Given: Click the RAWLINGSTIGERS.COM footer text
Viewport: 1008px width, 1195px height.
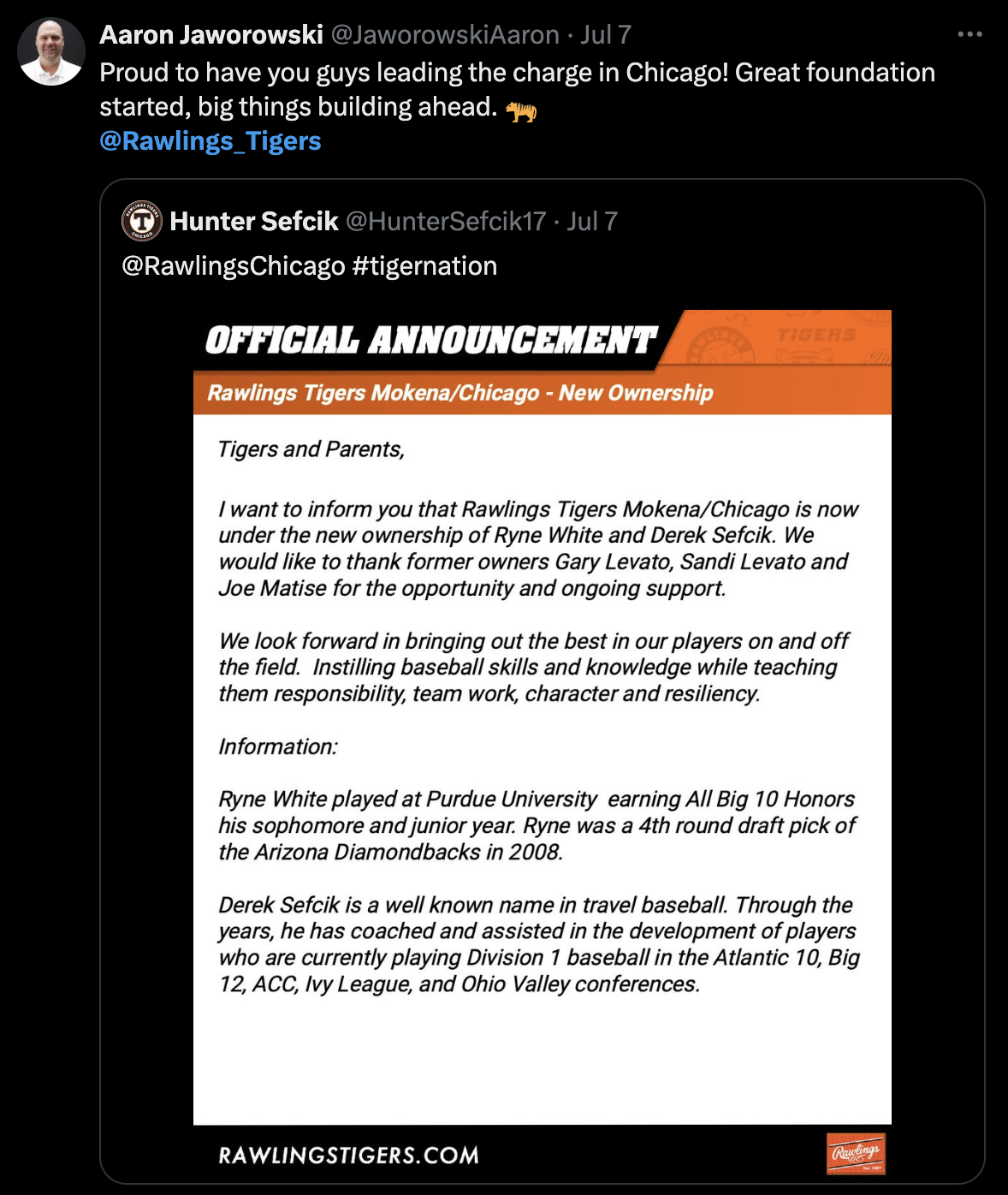Looking at the screenshot, I should pos(349,1155).
